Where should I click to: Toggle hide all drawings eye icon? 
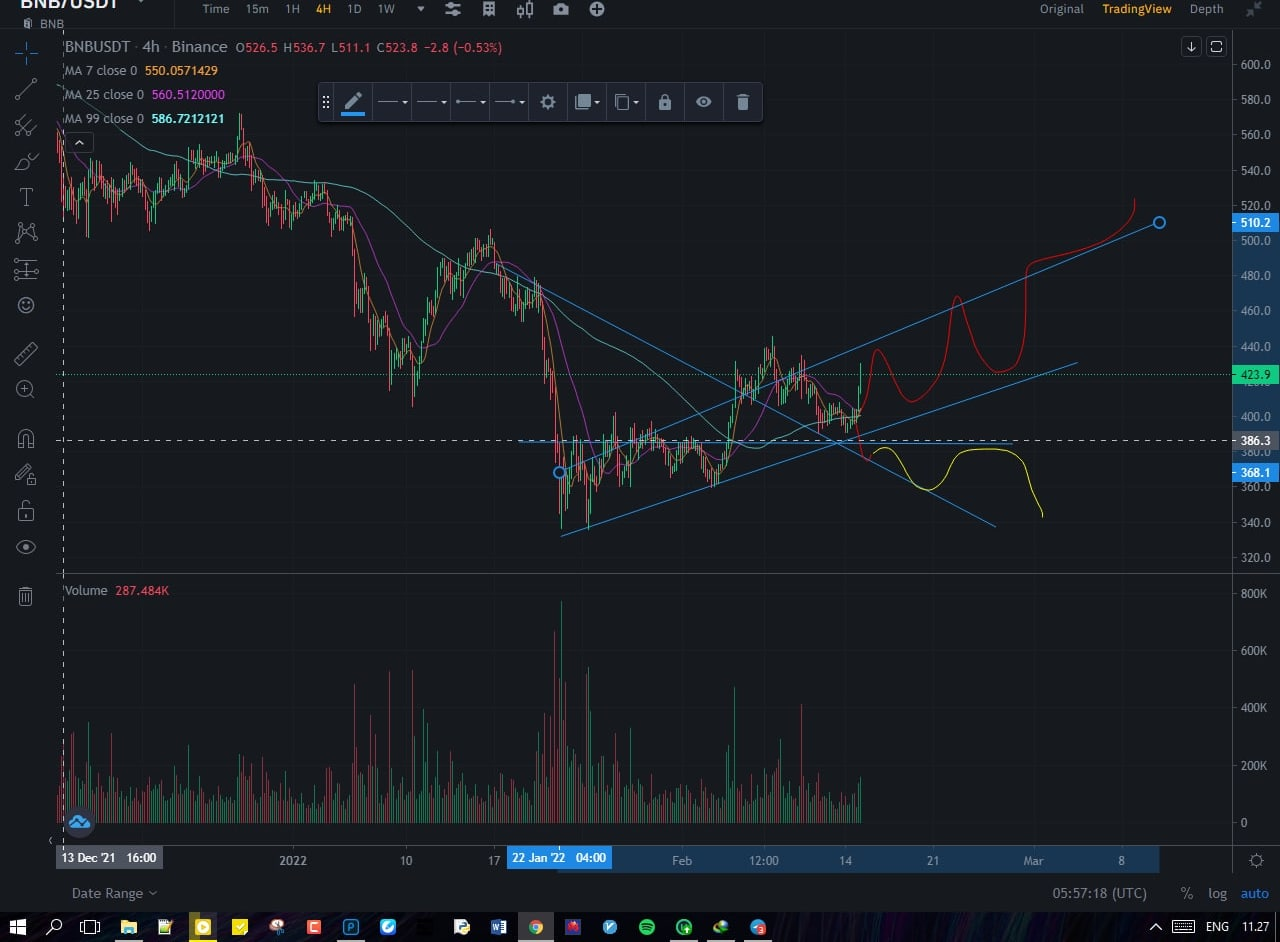pyautogui.click(x=26, y=547)
